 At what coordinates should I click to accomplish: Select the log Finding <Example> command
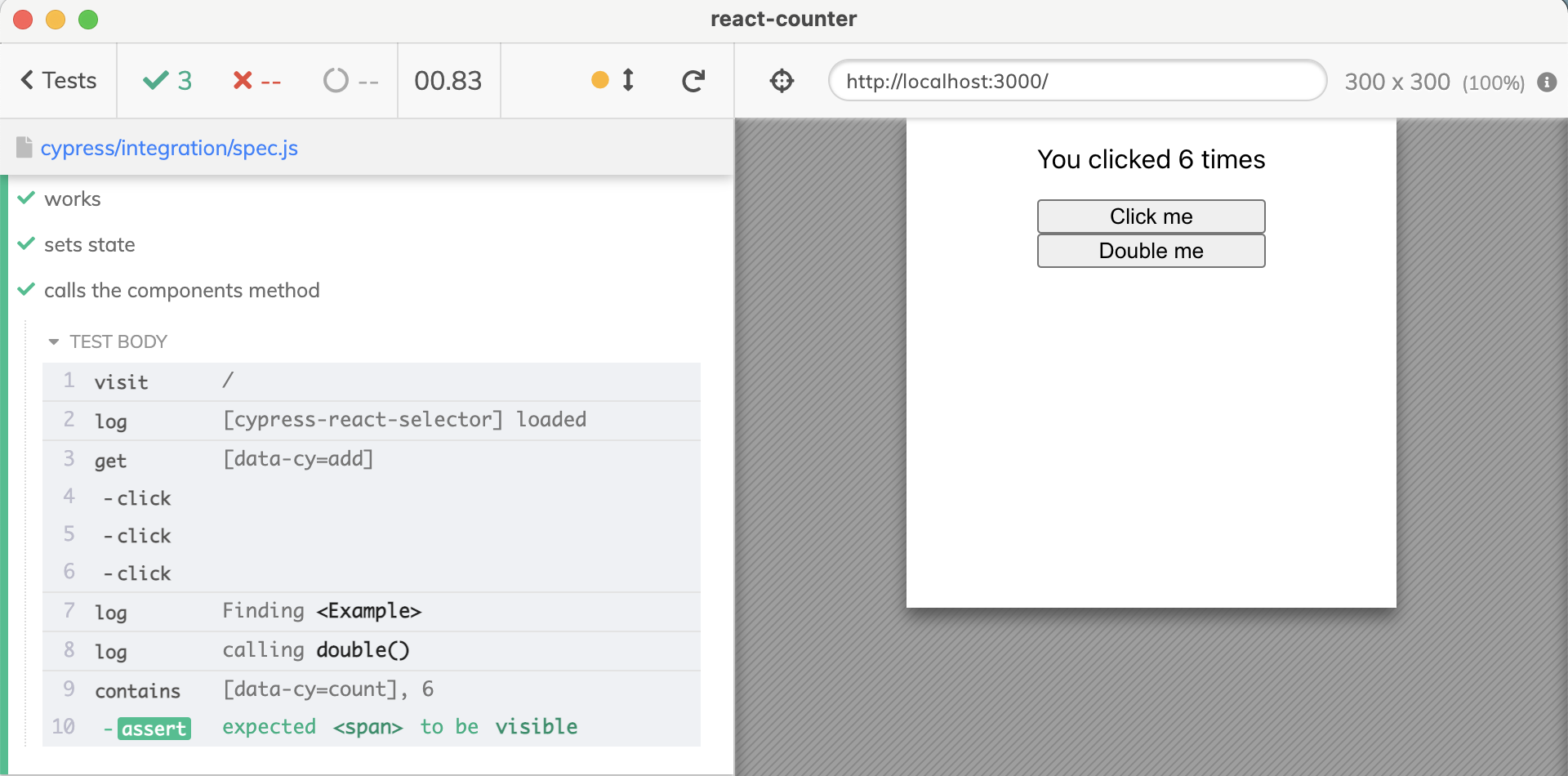coord(372,612)
